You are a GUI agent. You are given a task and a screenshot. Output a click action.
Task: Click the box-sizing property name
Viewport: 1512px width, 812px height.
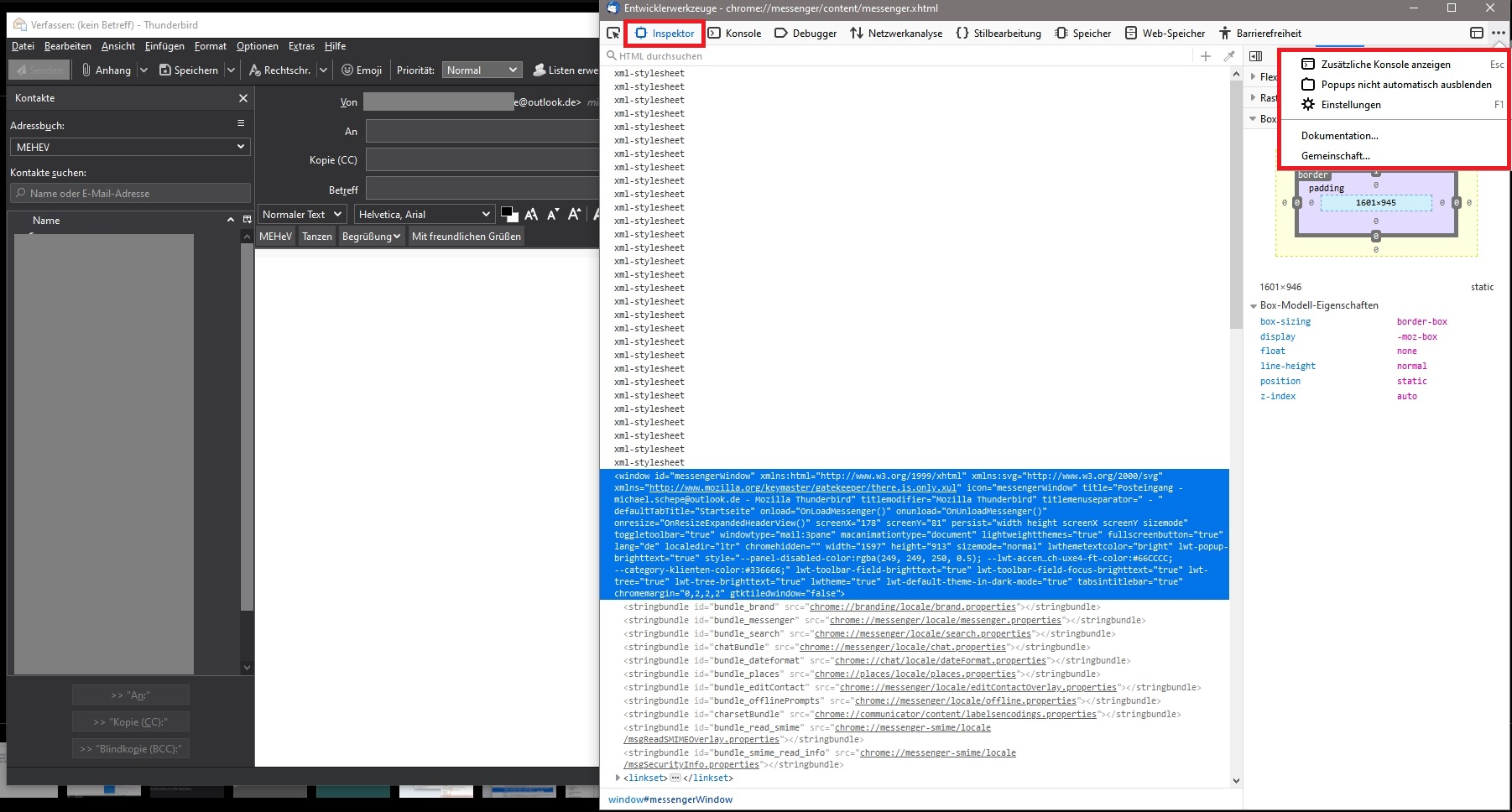point(1285,322)
